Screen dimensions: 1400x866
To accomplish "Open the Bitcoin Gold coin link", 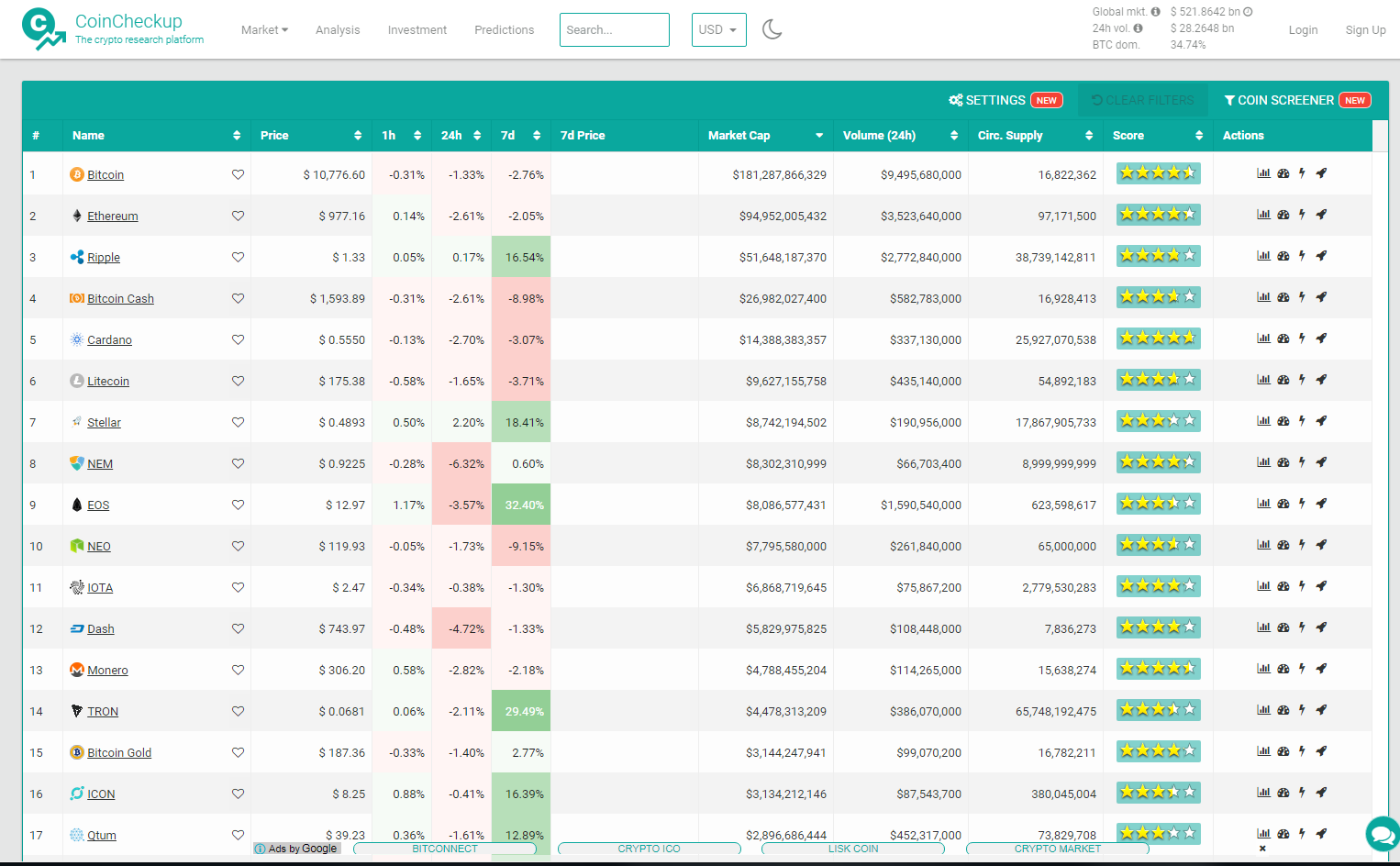I will click(x=119, y=752).
